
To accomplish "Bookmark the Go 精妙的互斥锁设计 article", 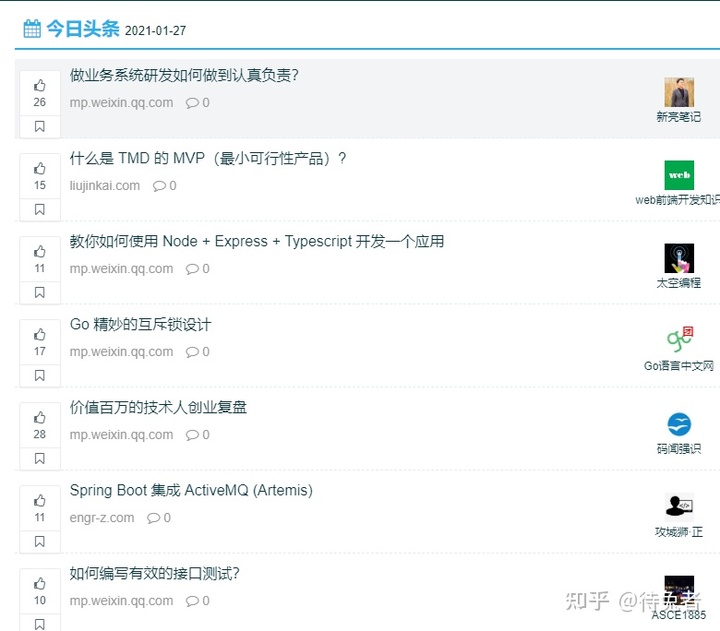I will 39,376.
